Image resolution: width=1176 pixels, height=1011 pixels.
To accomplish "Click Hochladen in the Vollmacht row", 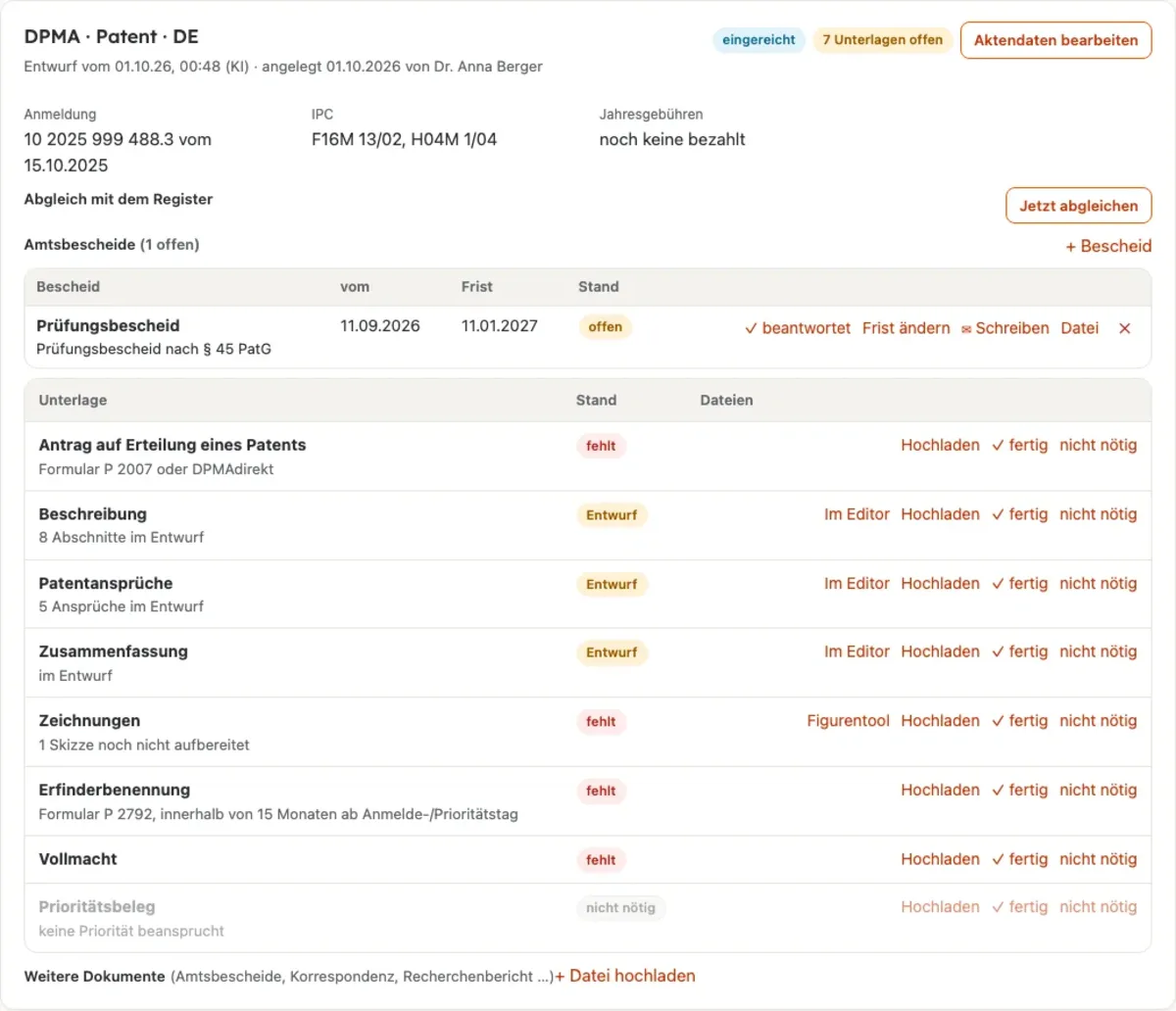I will (940, 859).
